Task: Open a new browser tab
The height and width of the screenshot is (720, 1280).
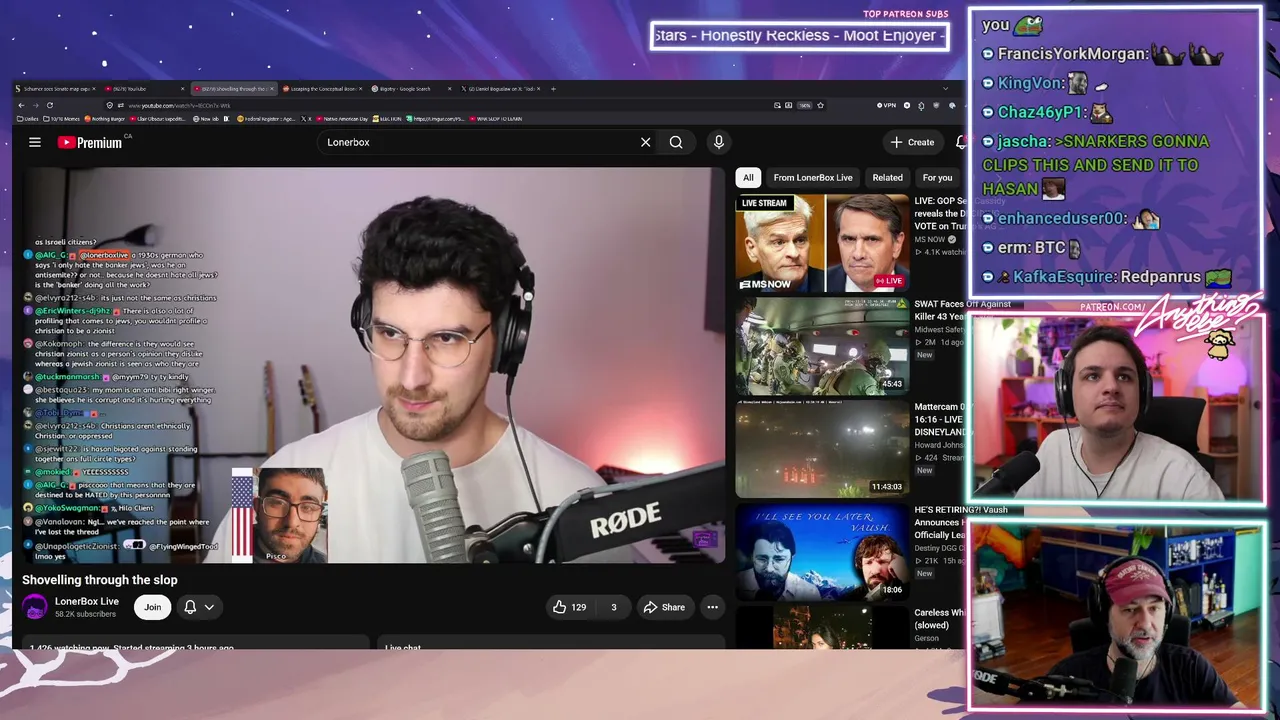Action: click(553, 89)
